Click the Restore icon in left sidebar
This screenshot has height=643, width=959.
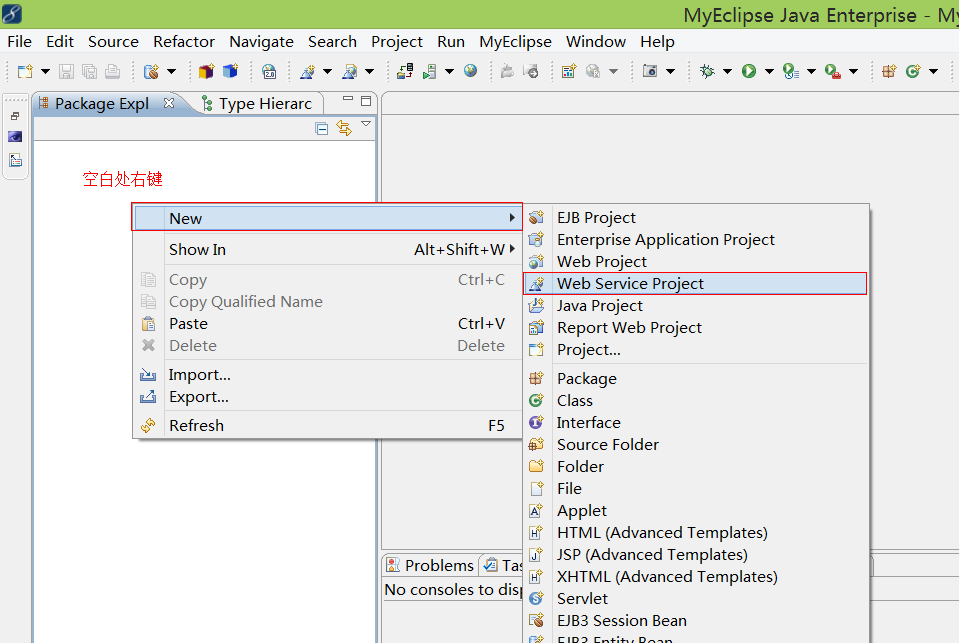click(15, 116)
